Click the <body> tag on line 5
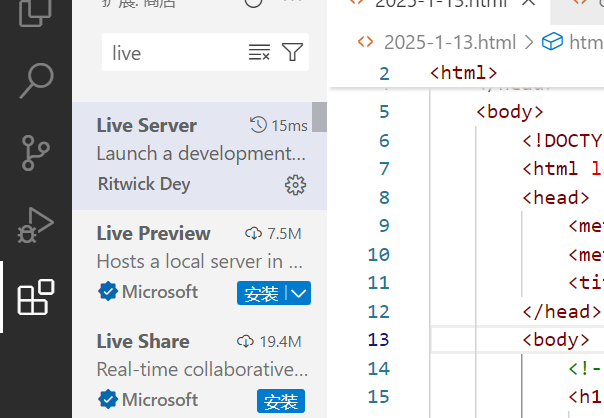The height and width of the screenshot is (418, 604). (510, 112)
